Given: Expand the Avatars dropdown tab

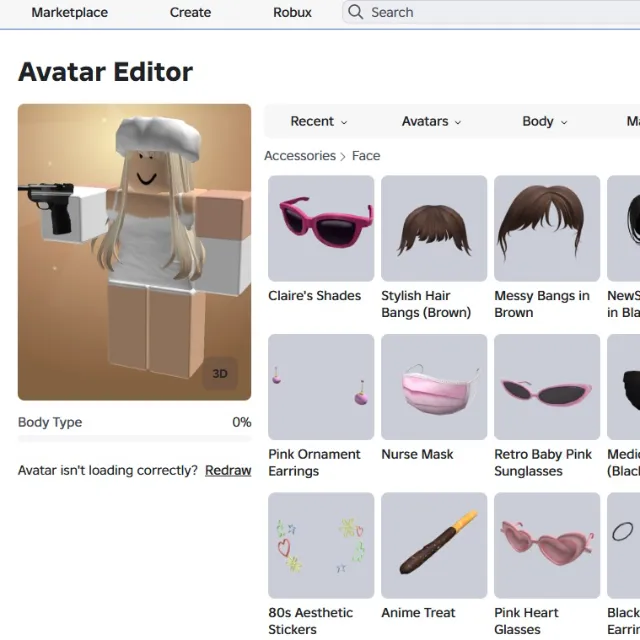Looking at the screenshot, I should coord(431,121).
